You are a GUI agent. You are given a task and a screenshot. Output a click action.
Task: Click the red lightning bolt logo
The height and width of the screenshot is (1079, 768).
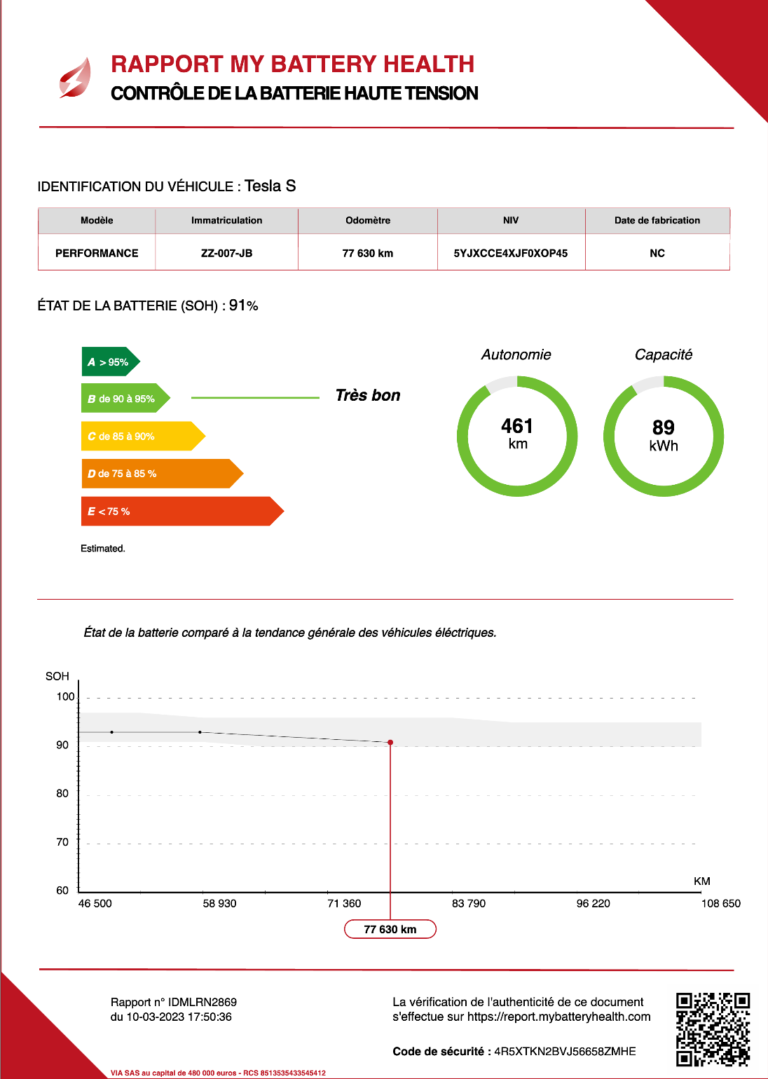click(75, 78)
